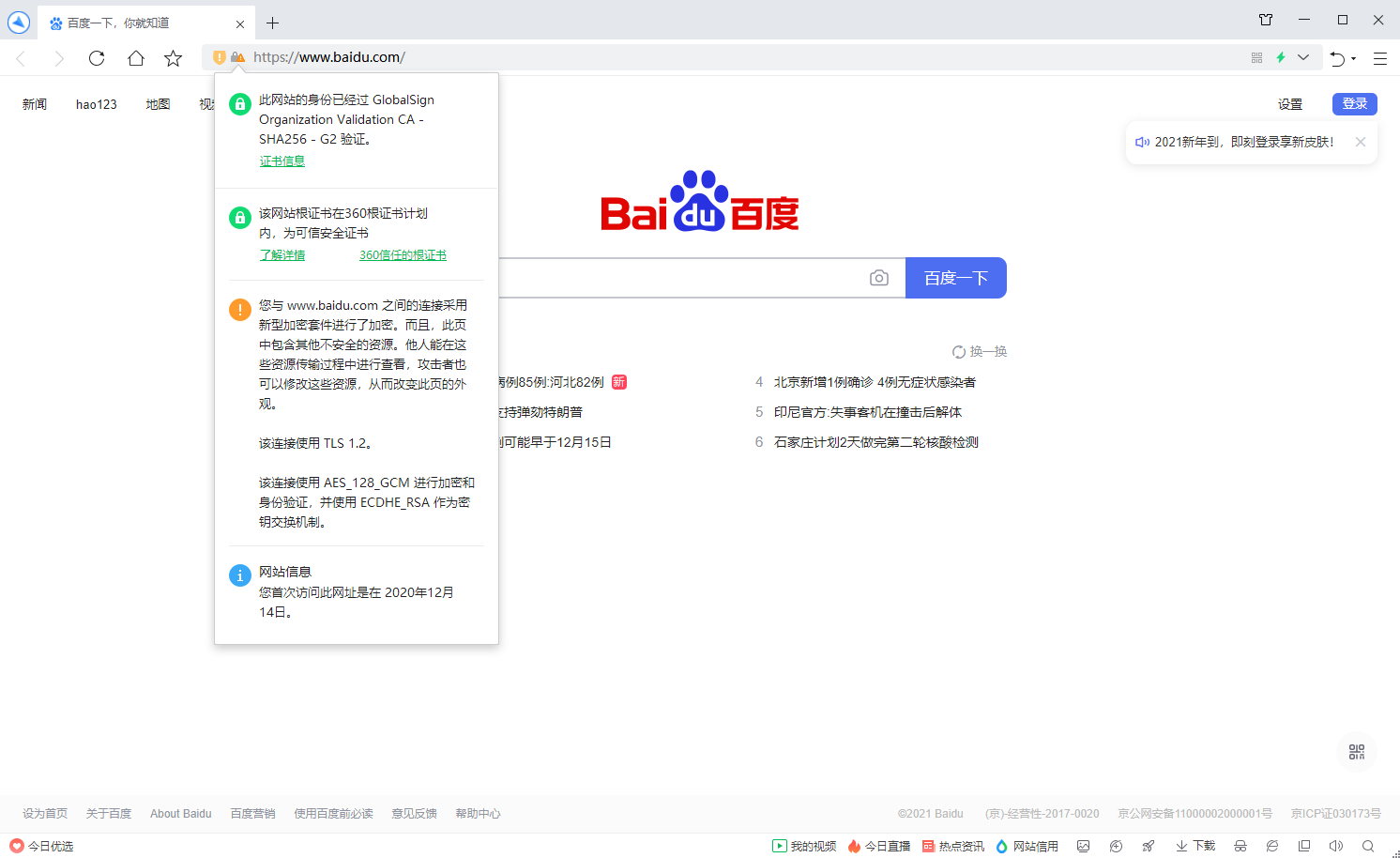Expand the address bar dropdown chevron
Viewport: 1400px width, 858px height.
[1303, 57]
